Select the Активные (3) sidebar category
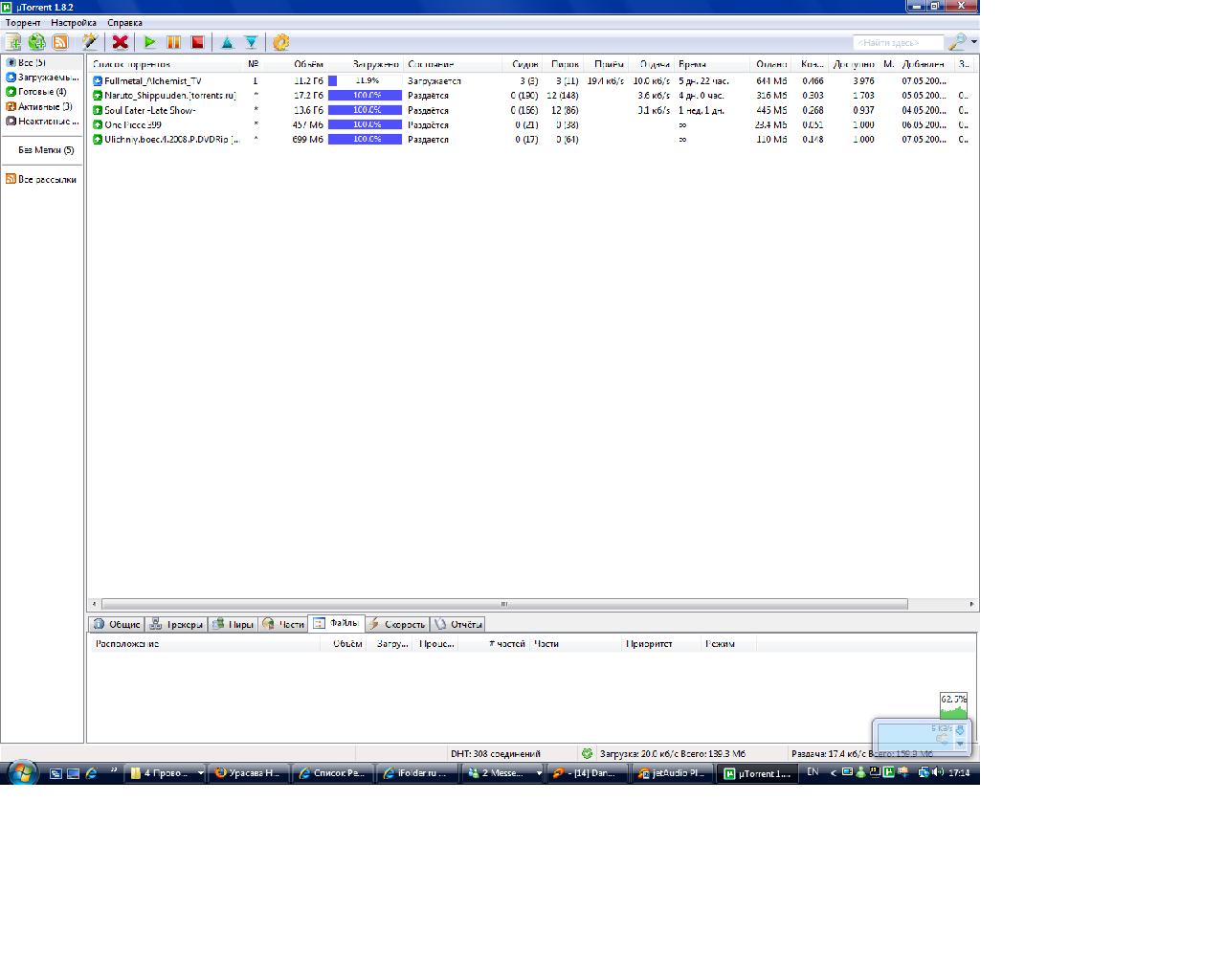The height and width of the screenshot is (980, 1225). tap(39, 106)
